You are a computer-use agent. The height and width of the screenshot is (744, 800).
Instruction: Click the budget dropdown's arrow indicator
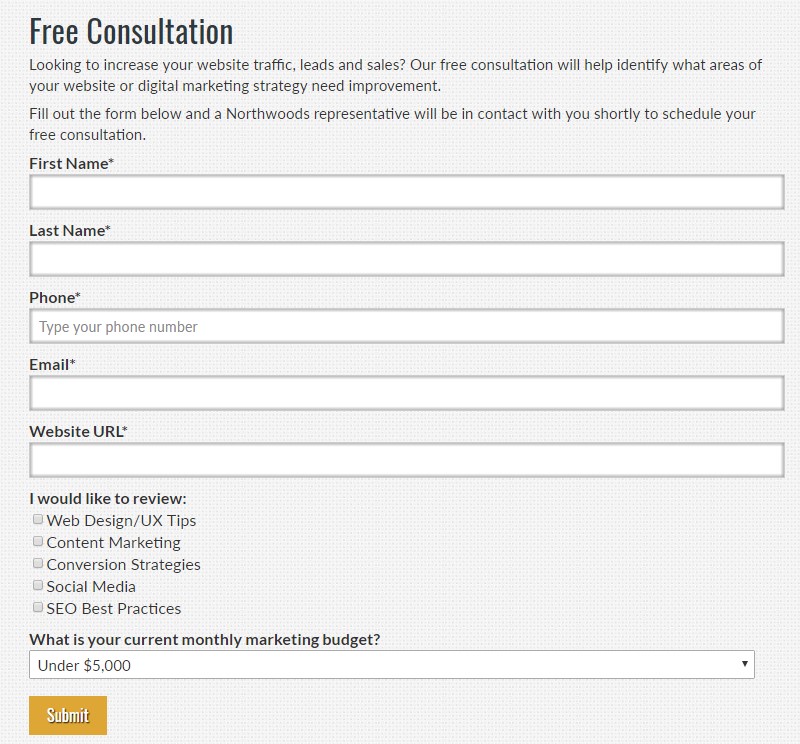pos(745,664)
